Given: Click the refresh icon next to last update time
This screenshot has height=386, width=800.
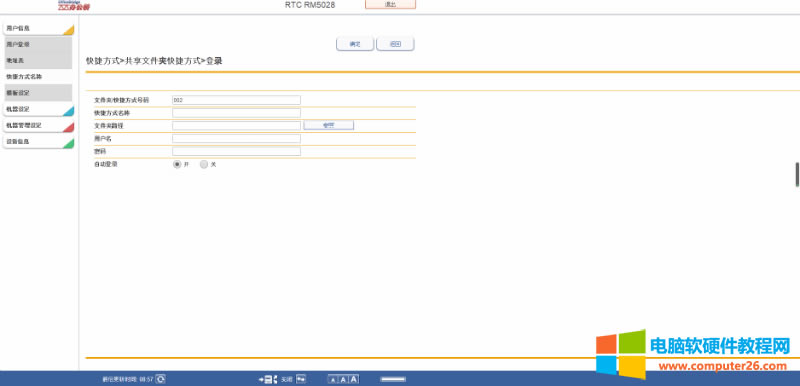Looking at the screenshot, I should [x=160, y=379].
